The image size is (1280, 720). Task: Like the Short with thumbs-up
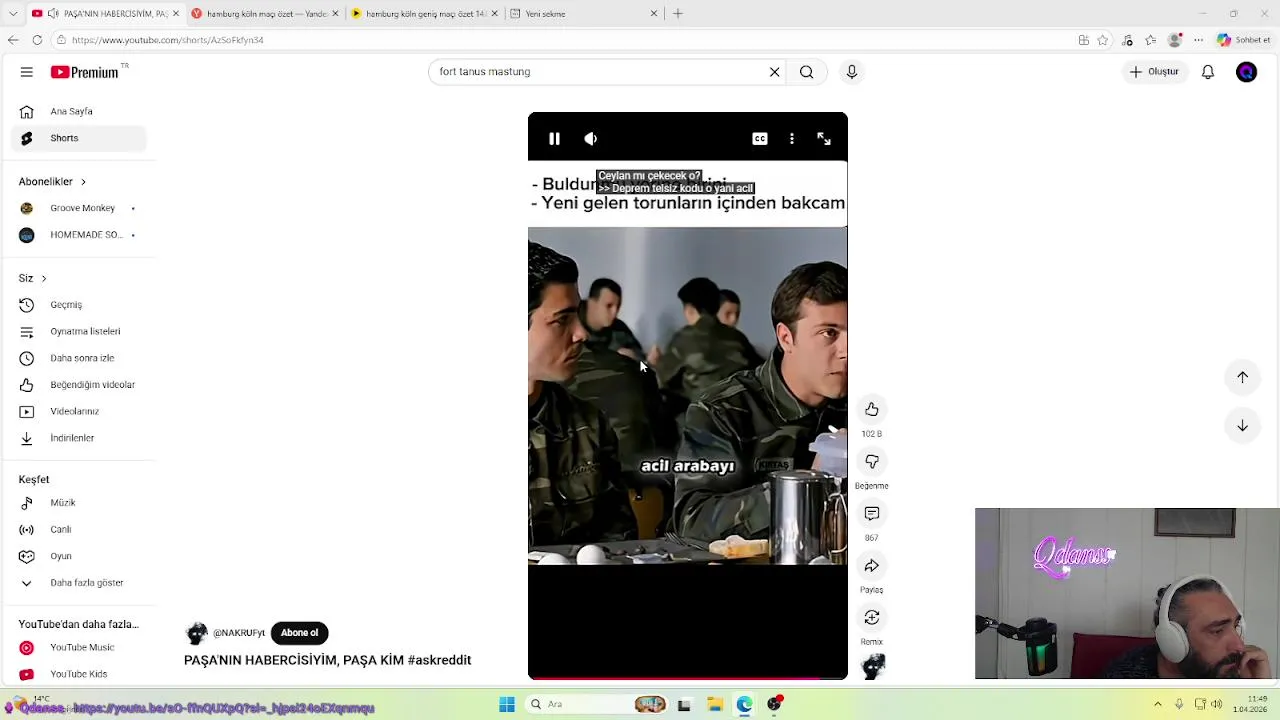pos(872,409)
